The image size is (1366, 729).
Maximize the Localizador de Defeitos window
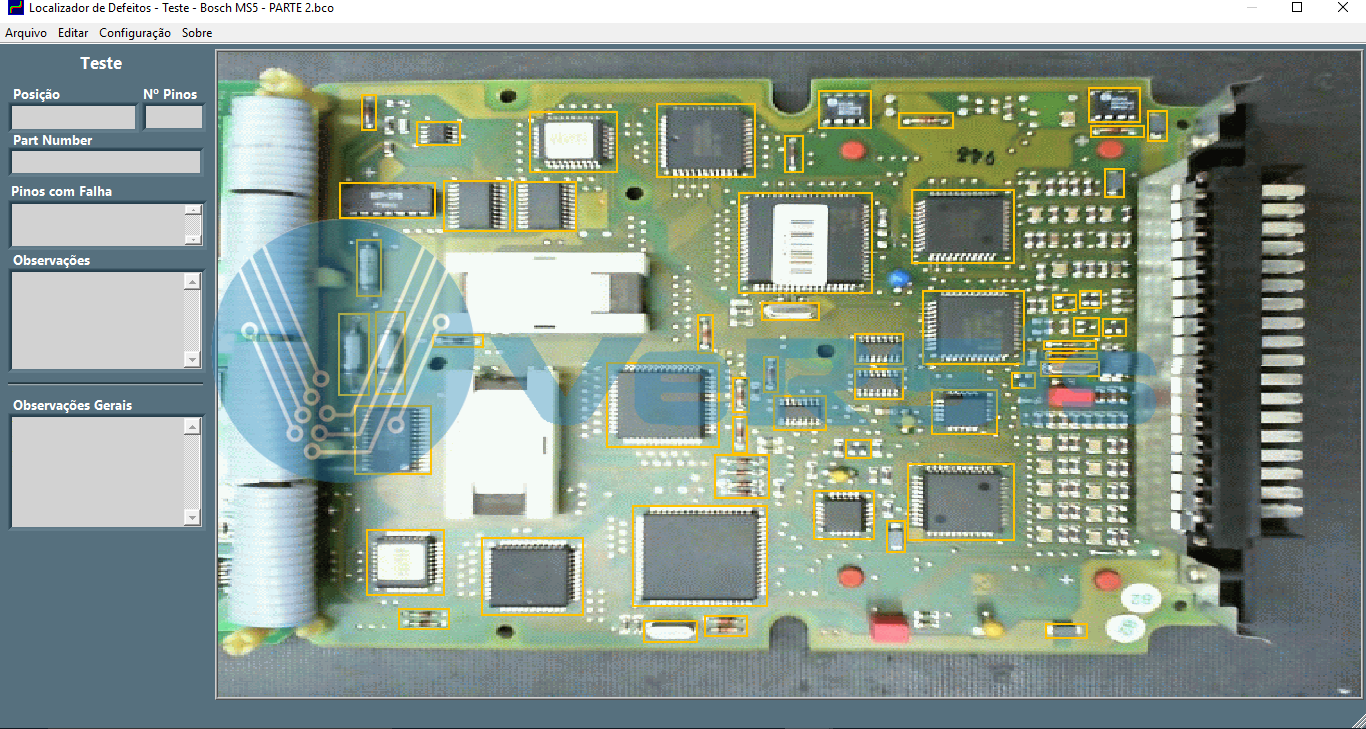pyautogui.click(x=1297, y=8)
